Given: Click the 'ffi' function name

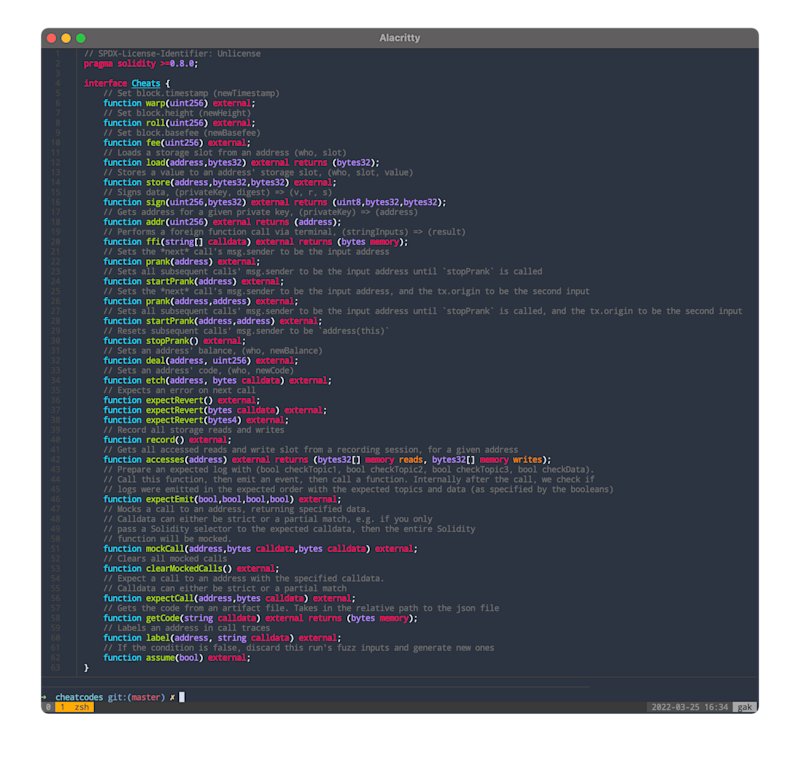Looking at the screenshot, I should coord(153,242).
